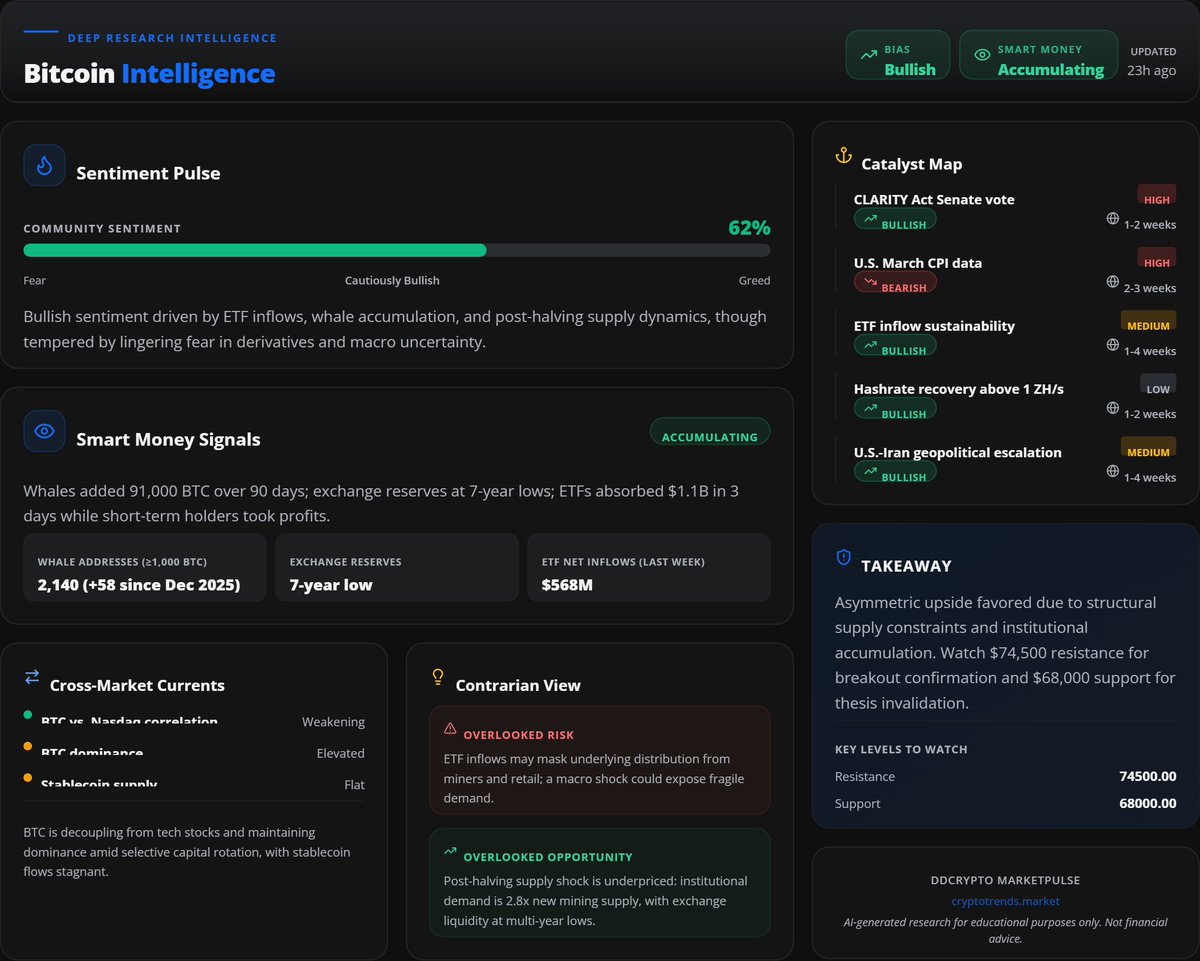Click the CLARITY Act Senate vote title
1200x961 pixels.
(934, 199)
